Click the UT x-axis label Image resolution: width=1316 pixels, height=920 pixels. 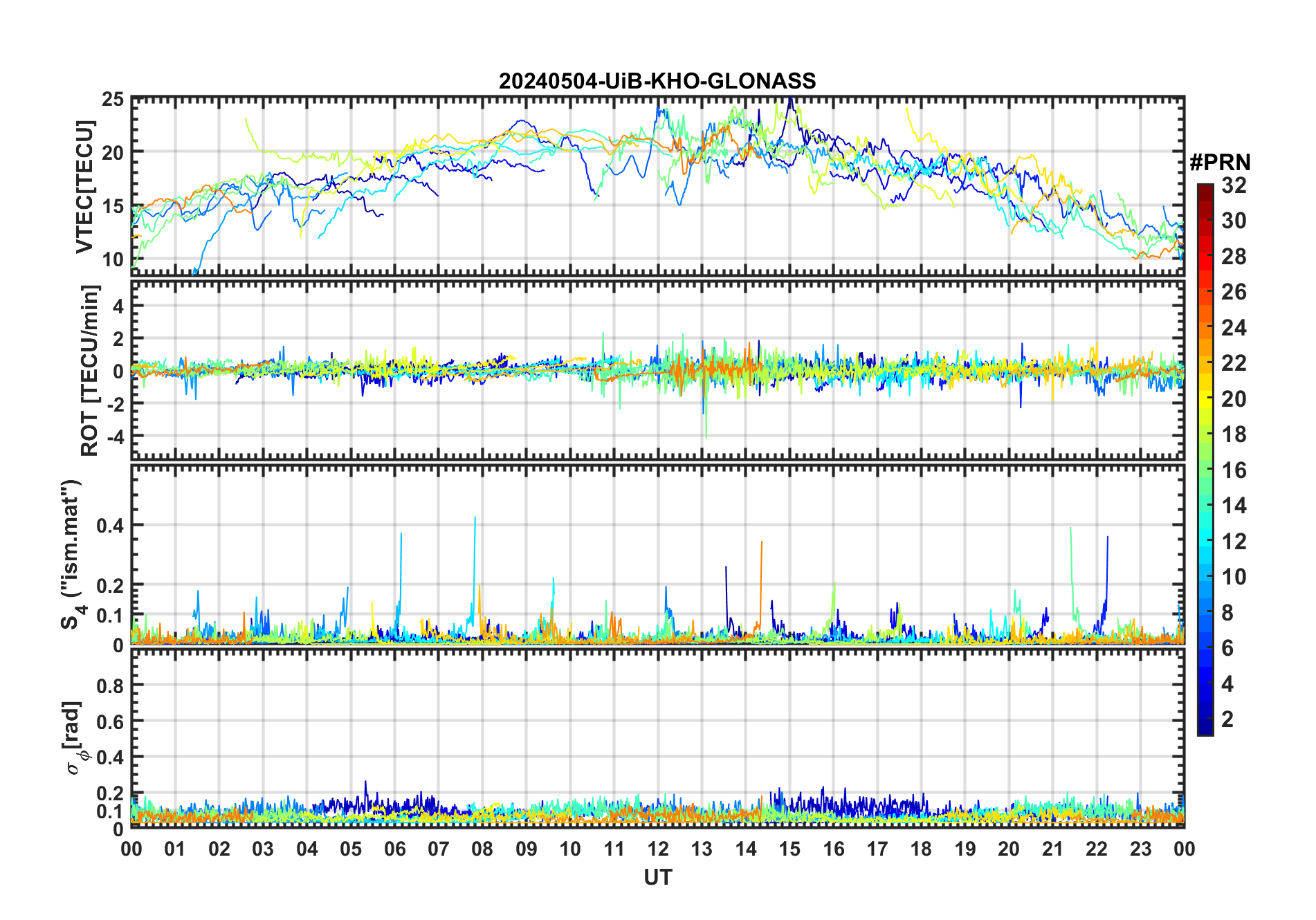pos(657,878)
